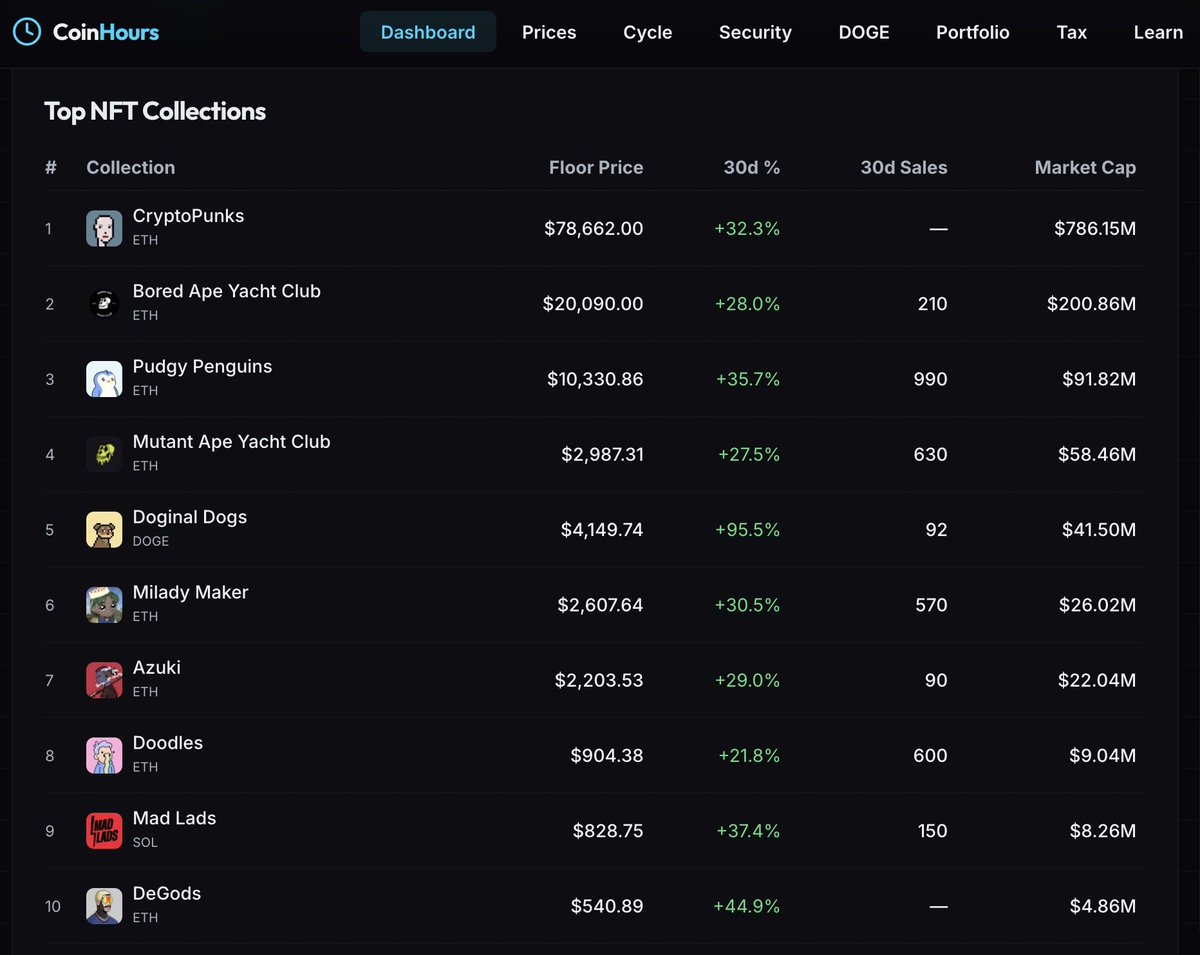Select the $786.15M market cap value
This screenshot has width=1200, height=955.
click(x=1095, y=229)
